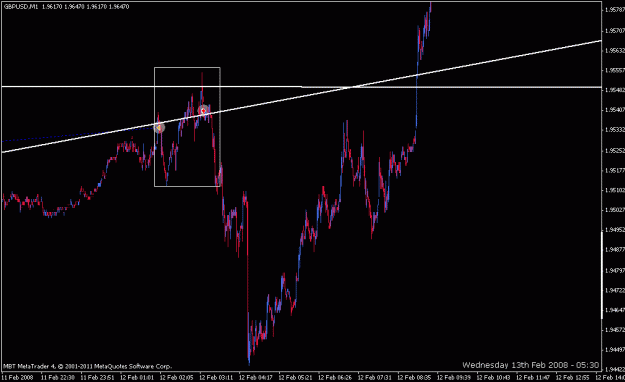Click the '12 Feb 11:47' time axis label

tap(533, 377)
